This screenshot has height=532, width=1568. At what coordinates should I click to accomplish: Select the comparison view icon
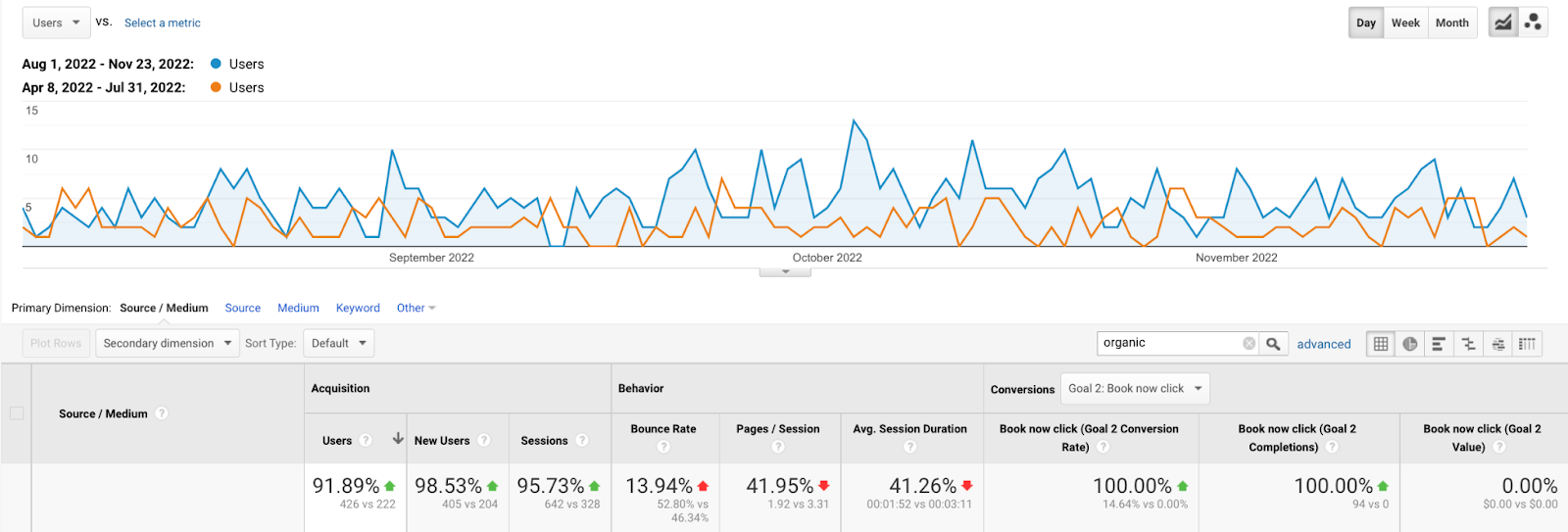click(1468, 344)
